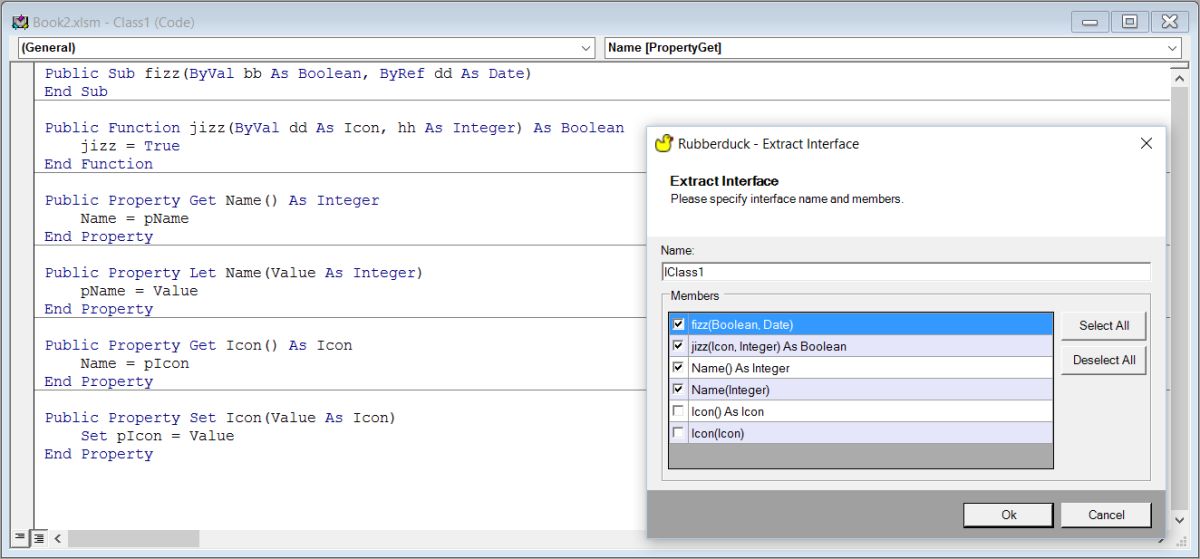The width and height of the screenshot is (1200, 559).
Task: Click the Deselect All button
Action: [x=1104, y=360]
